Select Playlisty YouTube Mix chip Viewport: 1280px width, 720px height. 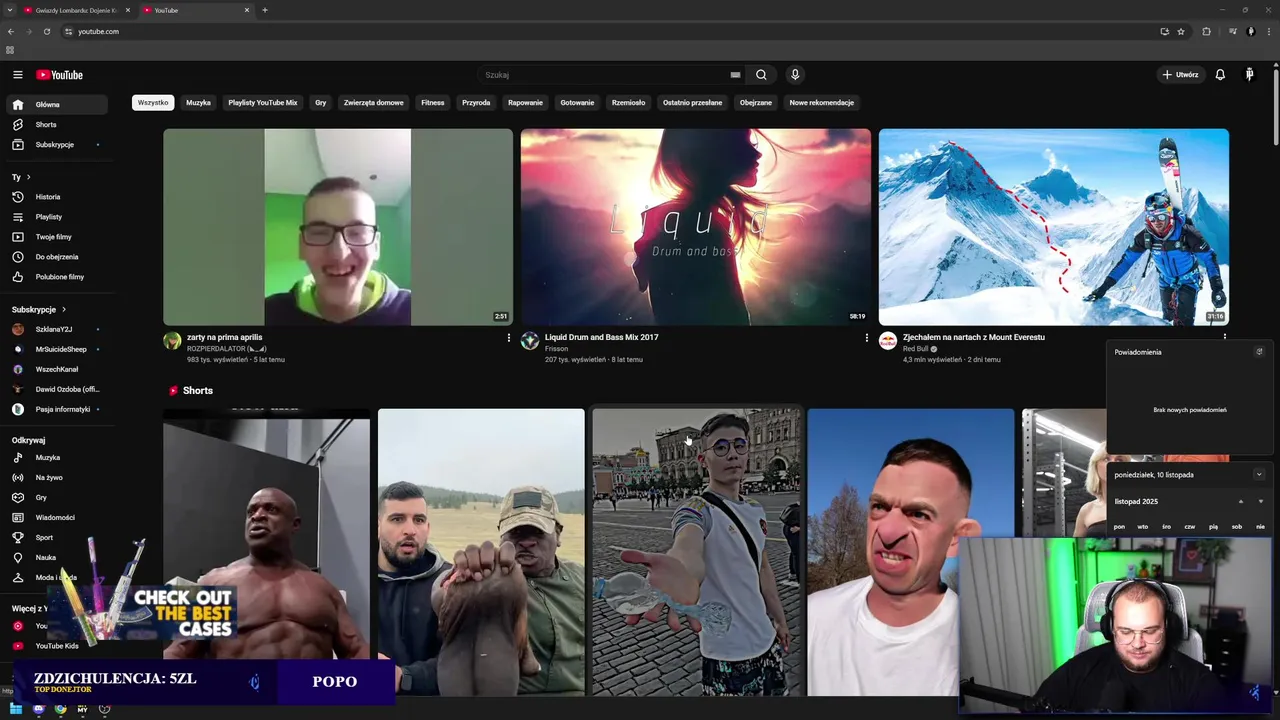click(x=263, y=102)
